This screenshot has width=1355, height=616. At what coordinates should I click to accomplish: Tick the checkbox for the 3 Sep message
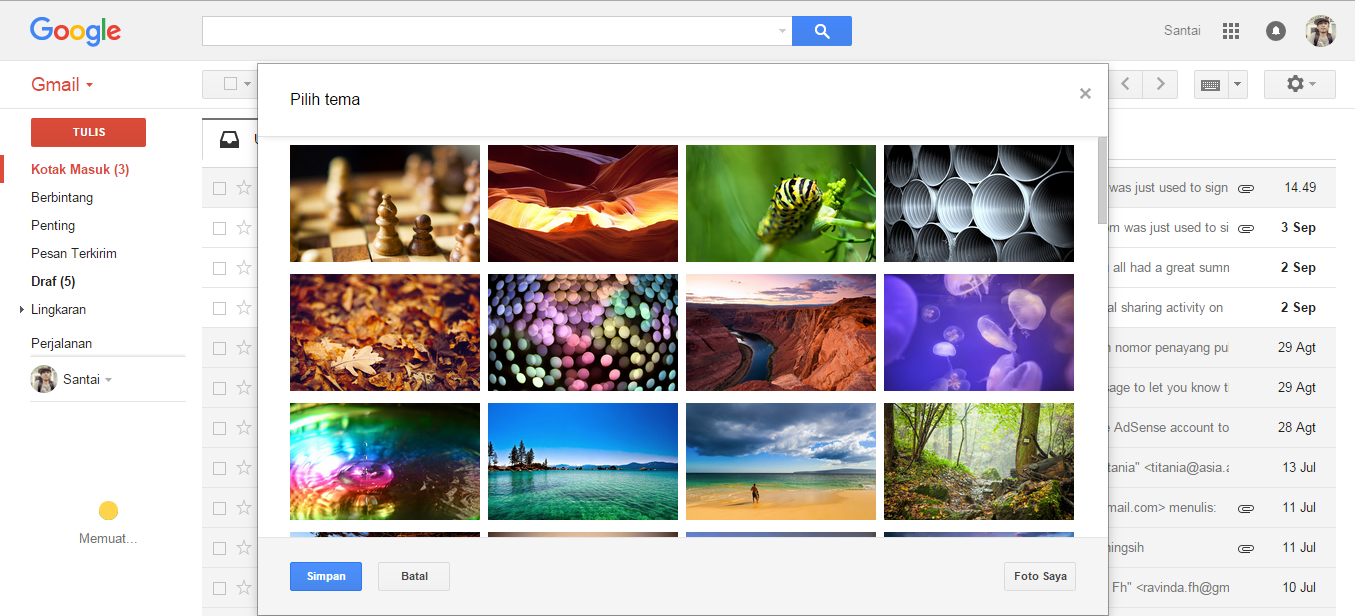tap(219, 228)
